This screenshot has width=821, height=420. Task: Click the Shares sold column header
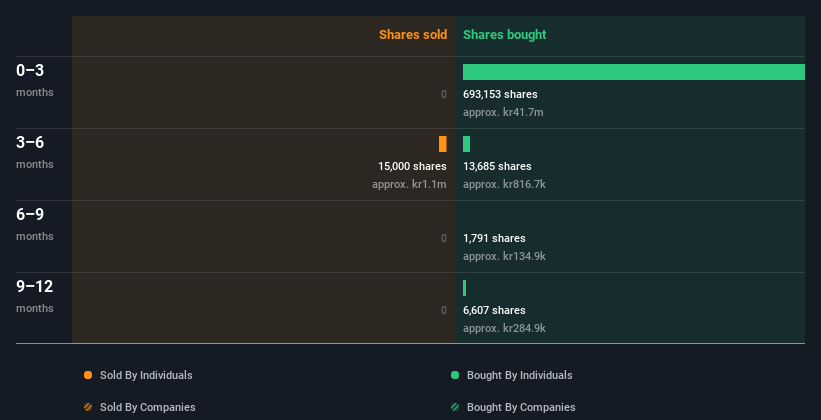(x=413, y=35)
